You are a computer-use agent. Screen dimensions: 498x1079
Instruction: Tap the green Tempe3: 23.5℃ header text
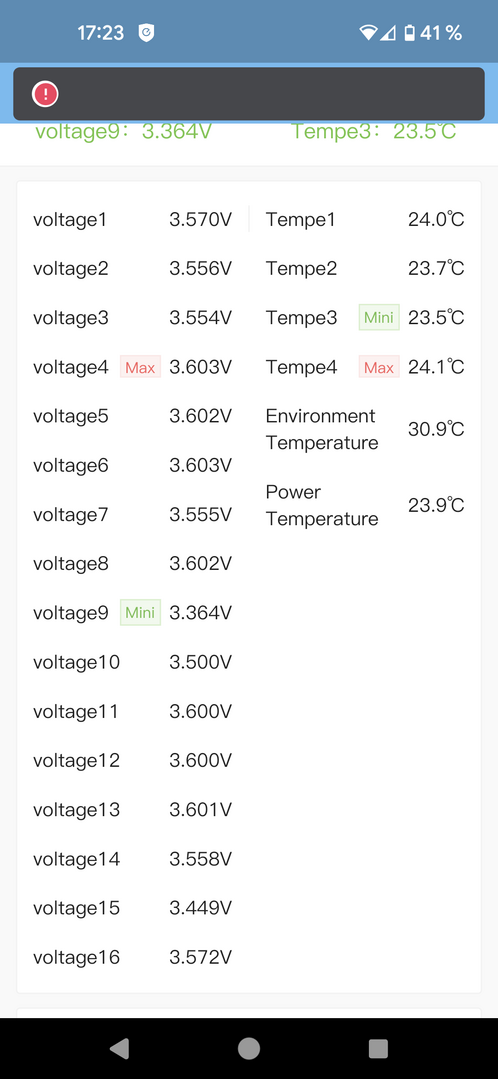[374, 131]
